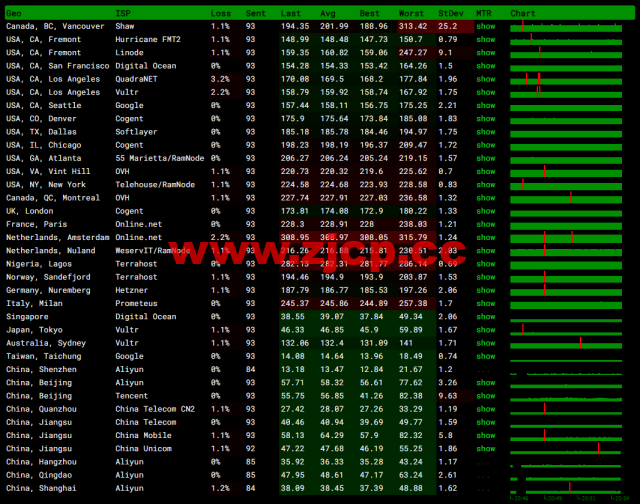
Task: Show MTR for New York Telehouse/RamNode
Action: pos(486,185)
